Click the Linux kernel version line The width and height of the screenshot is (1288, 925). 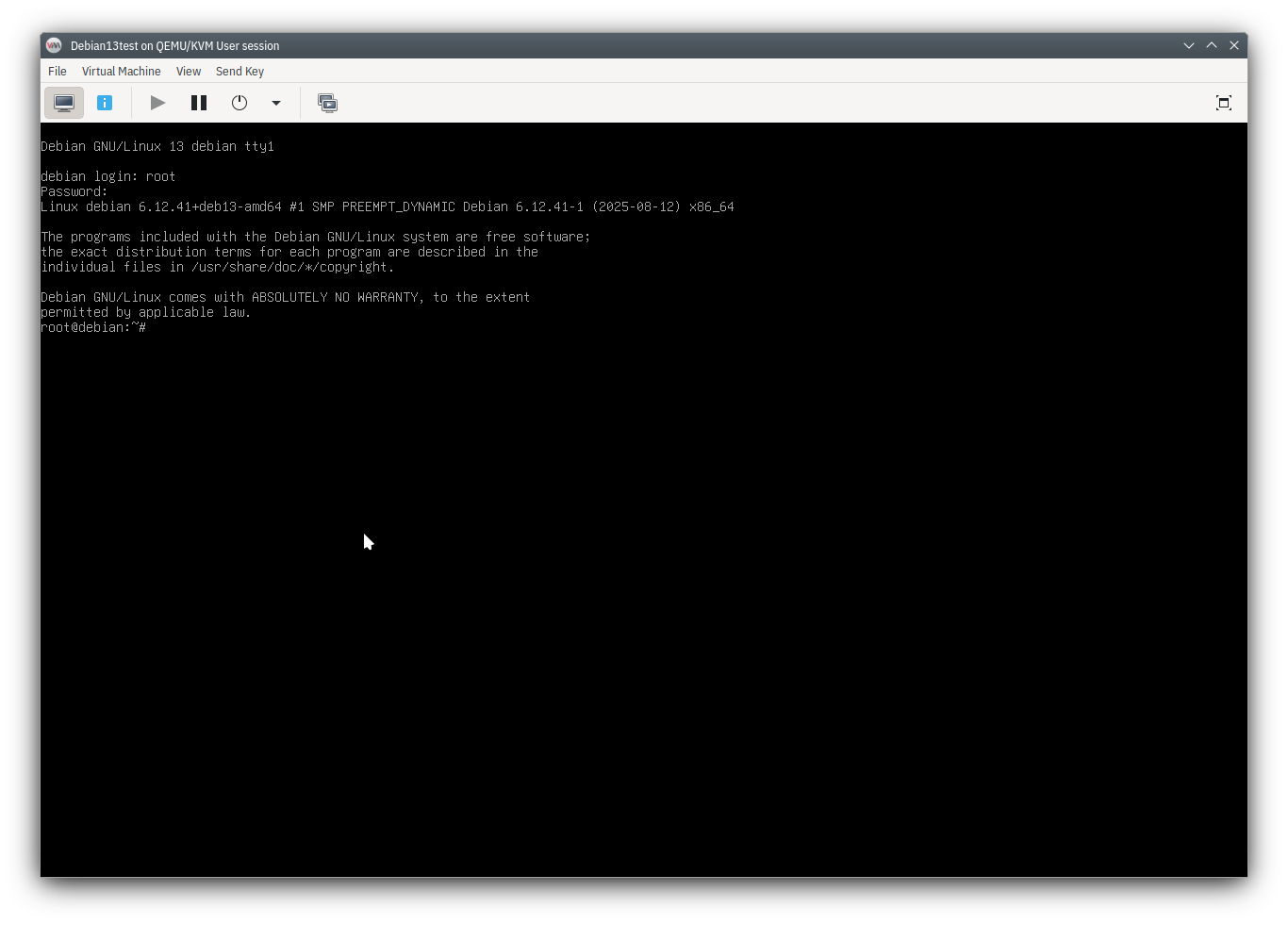(388, 206)
